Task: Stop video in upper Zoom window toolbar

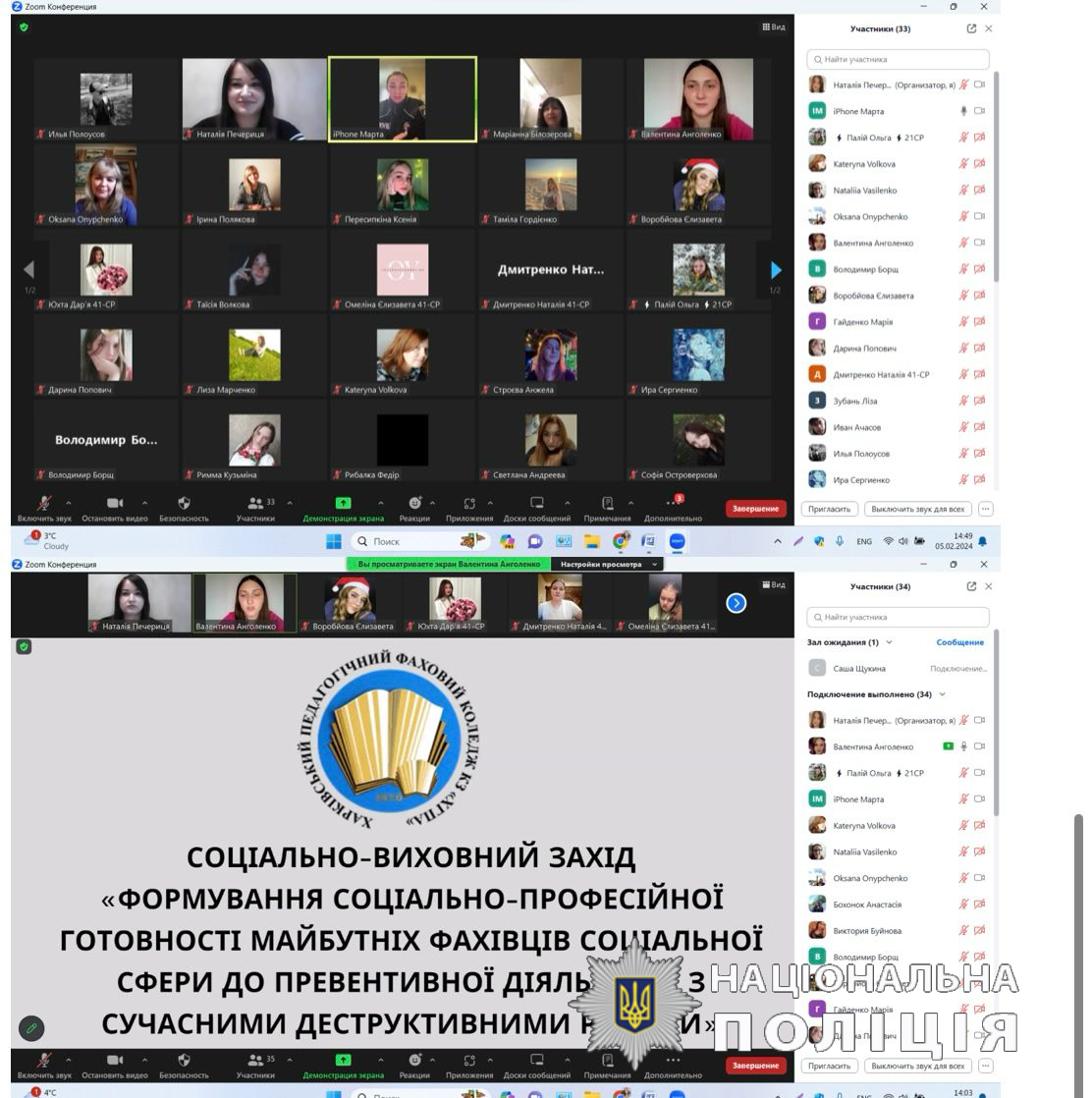Action: tap(115, 509)
